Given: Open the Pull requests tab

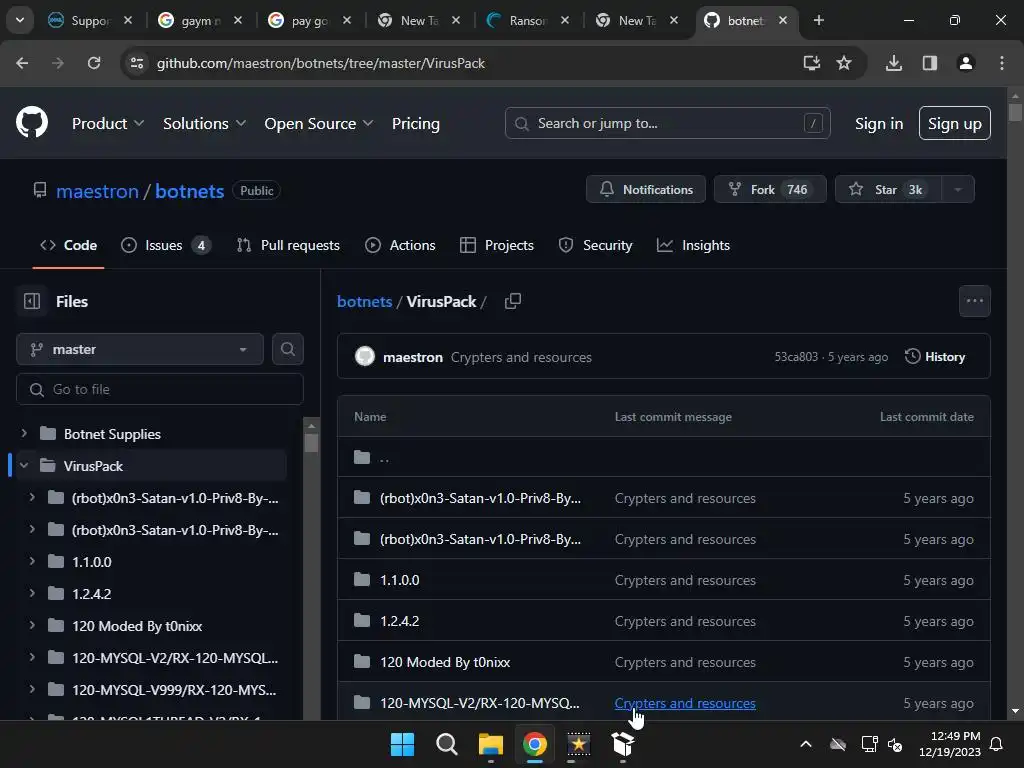Looking at the screenshot, I should (288, 245).
